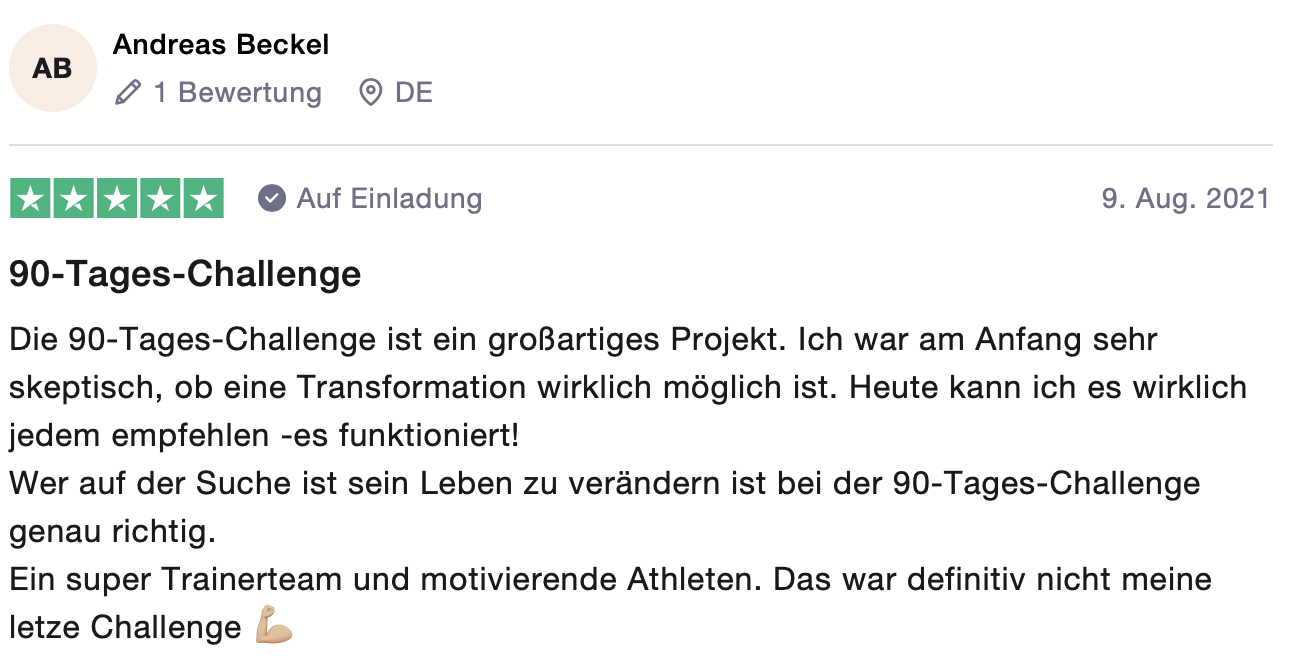1296x660 pixels.
Task: Click the fourth green rating star
Action: click(x=160, y=198)
